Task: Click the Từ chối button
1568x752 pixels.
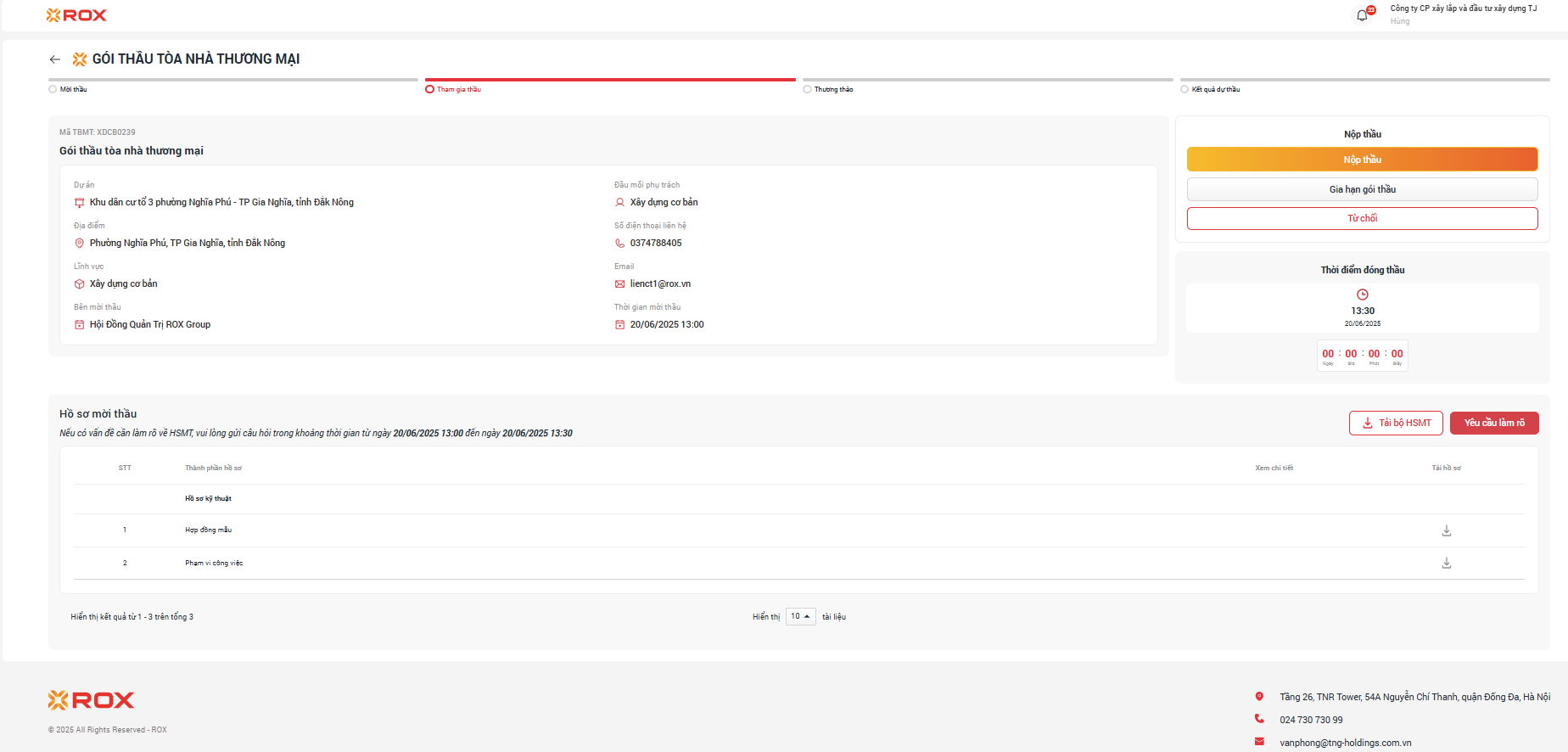Action: 1362,218
